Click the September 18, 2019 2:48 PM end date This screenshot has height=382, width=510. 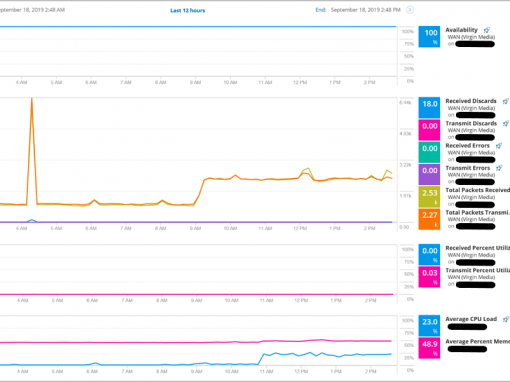366,10
